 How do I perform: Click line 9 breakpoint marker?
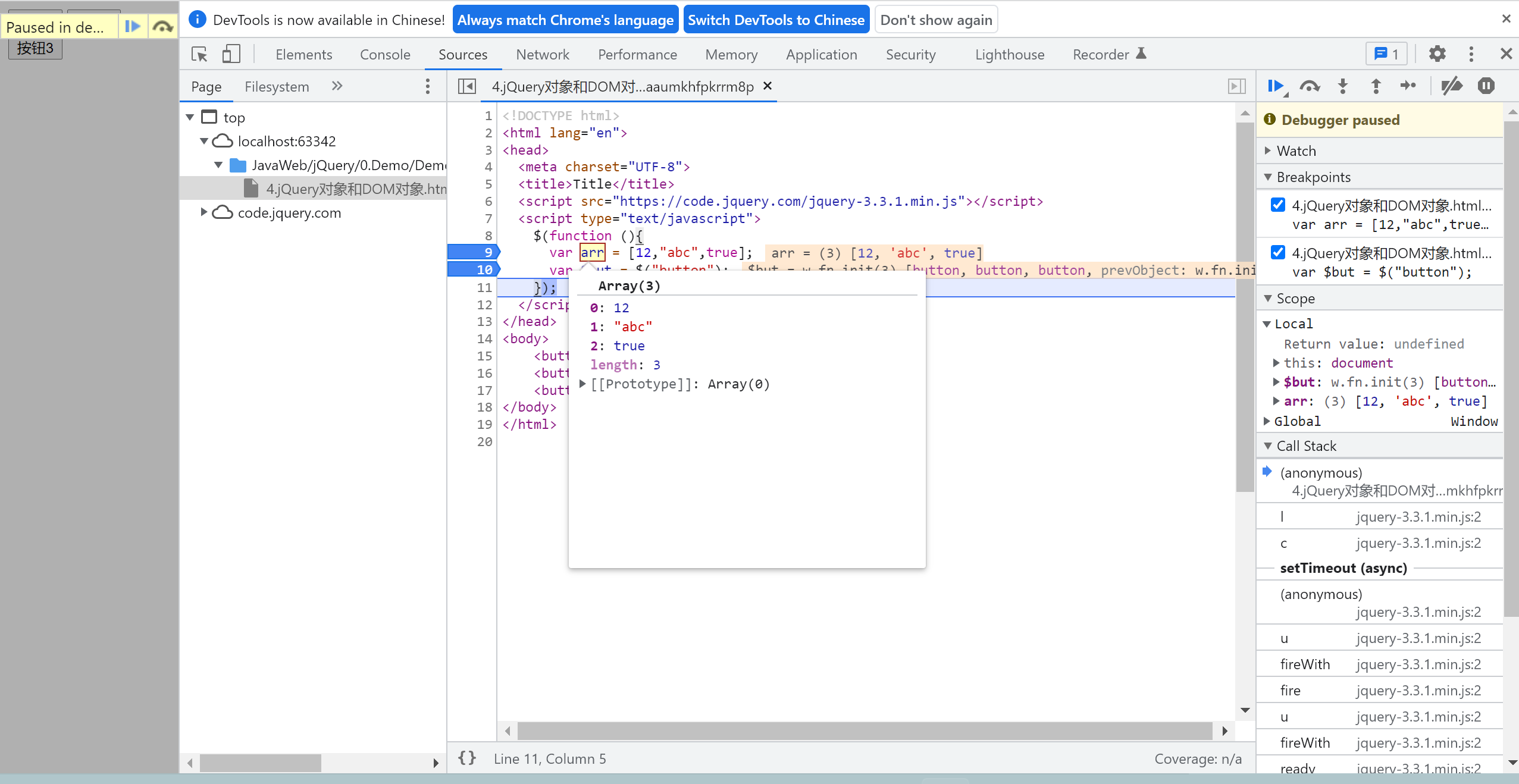[x=473, y=252]
